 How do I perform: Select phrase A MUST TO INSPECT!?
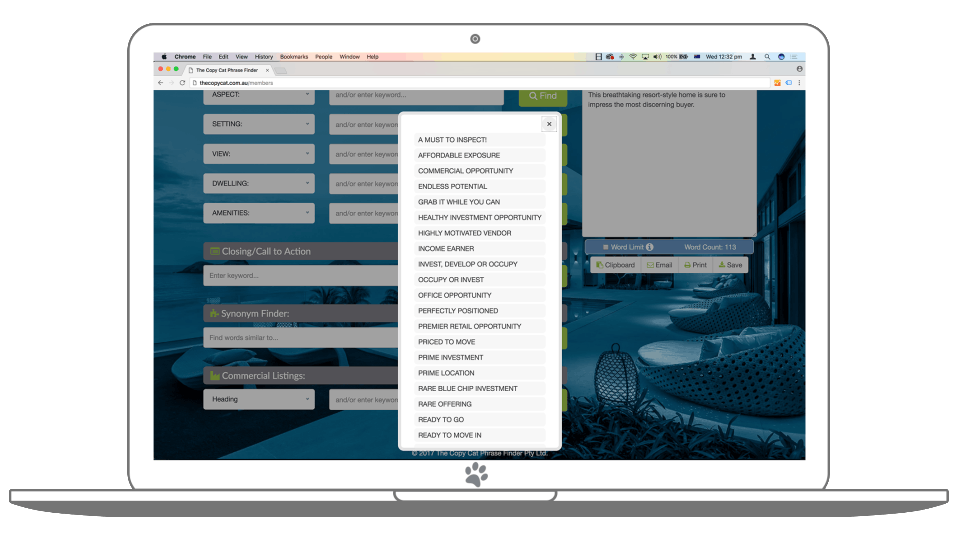tap(479, 140)
